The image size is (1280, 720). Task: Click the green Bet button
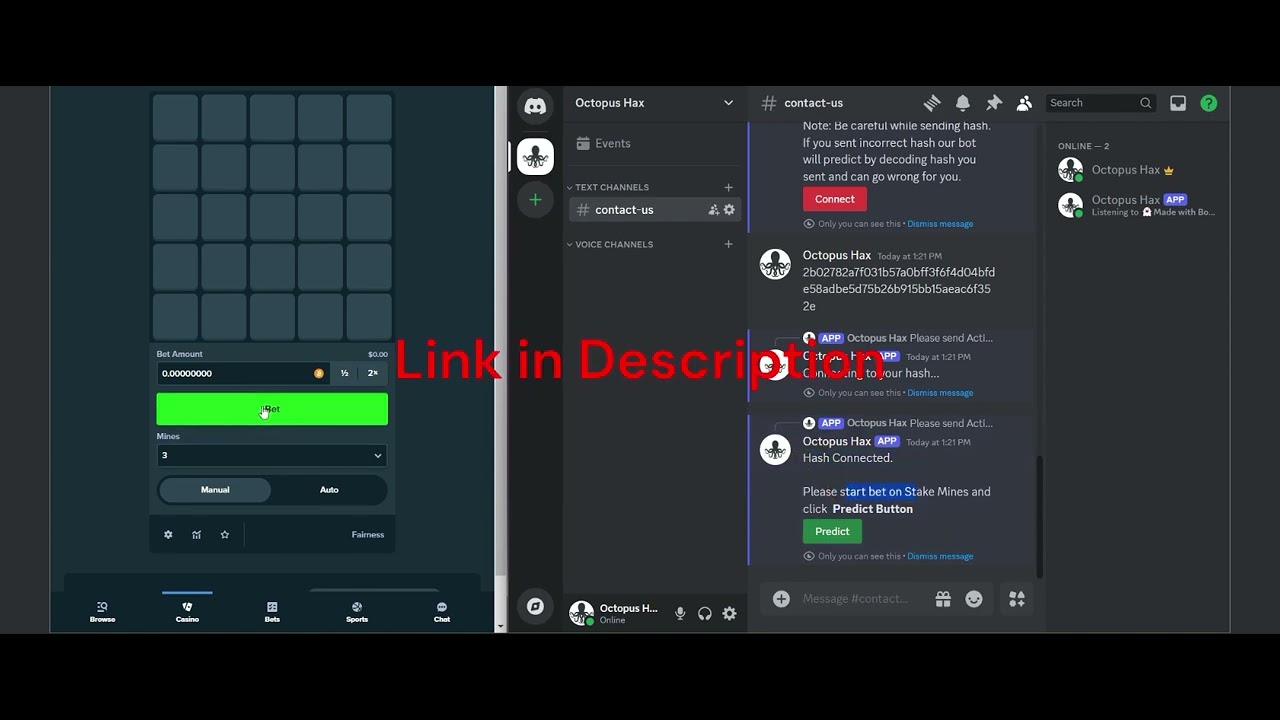pos(272,409)
